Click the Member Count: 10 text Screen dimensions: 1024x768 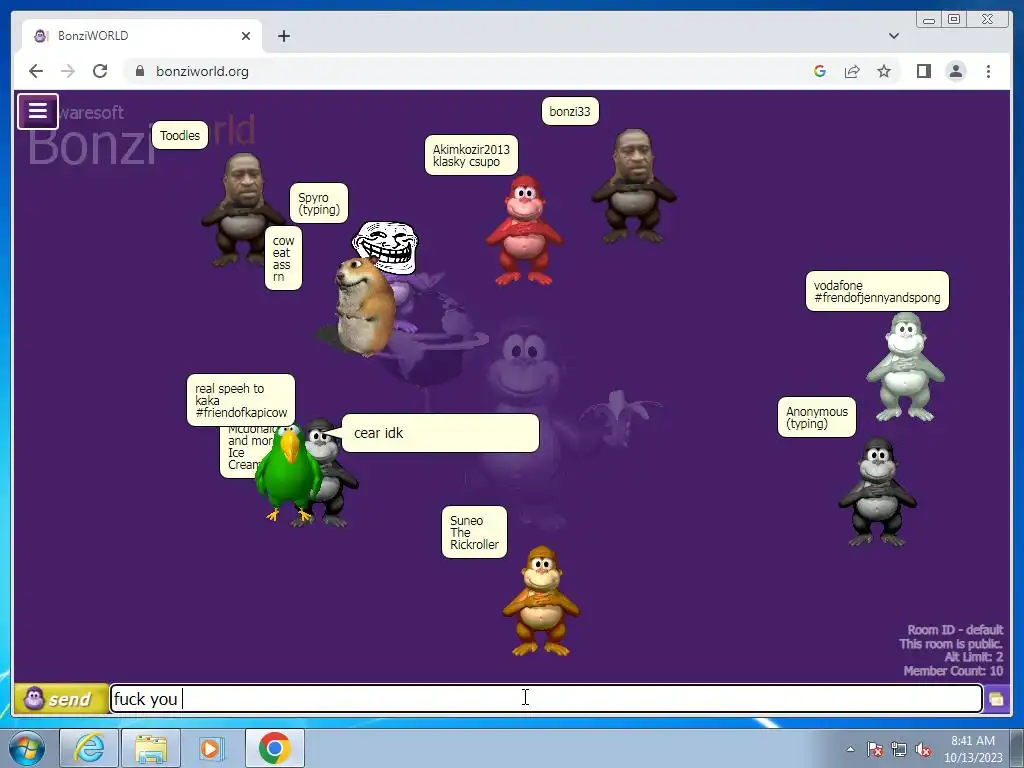tap(953, 671)
